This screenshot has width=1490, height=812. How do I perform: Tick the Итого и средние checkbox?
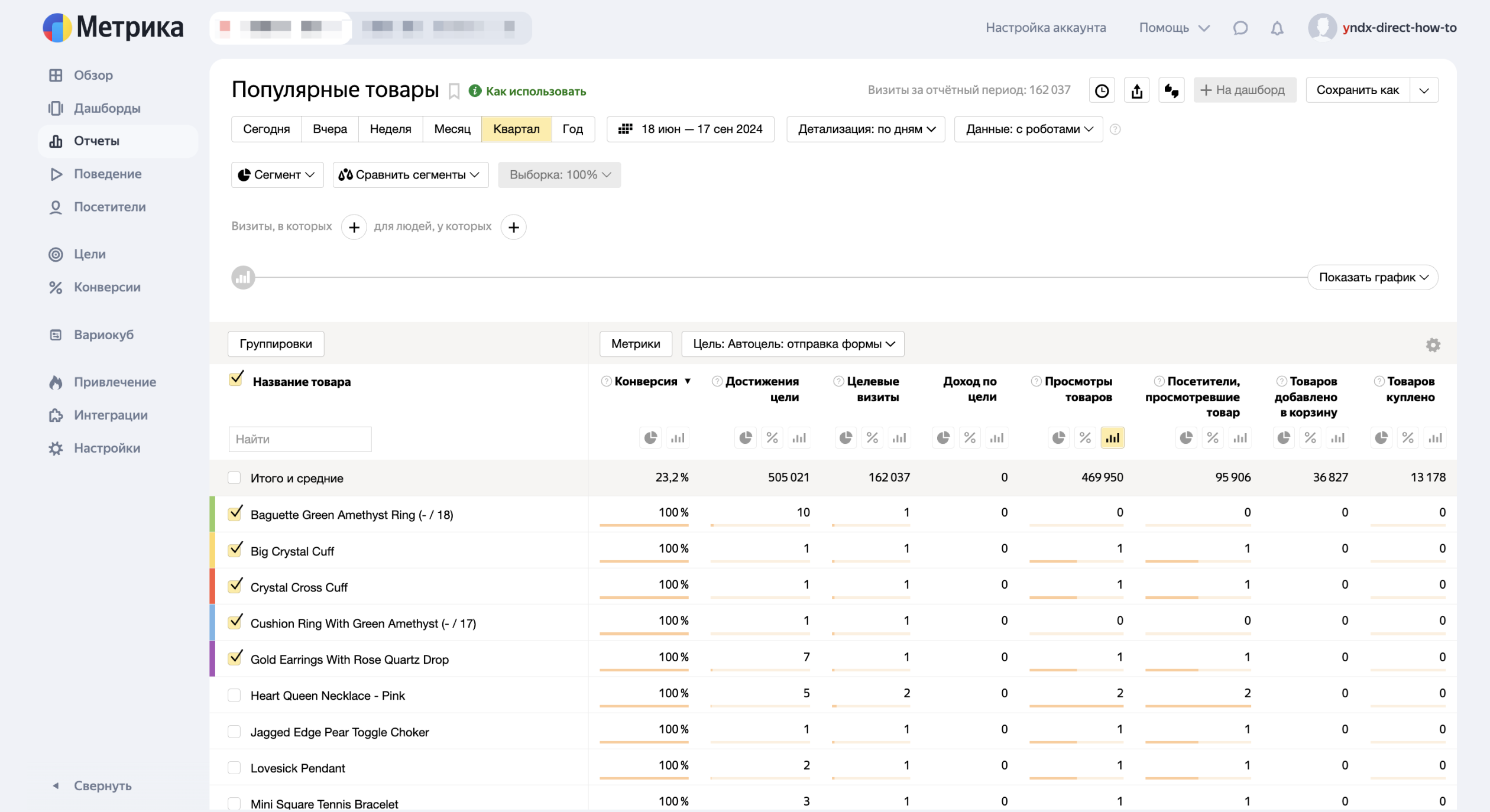click(234, 478)
